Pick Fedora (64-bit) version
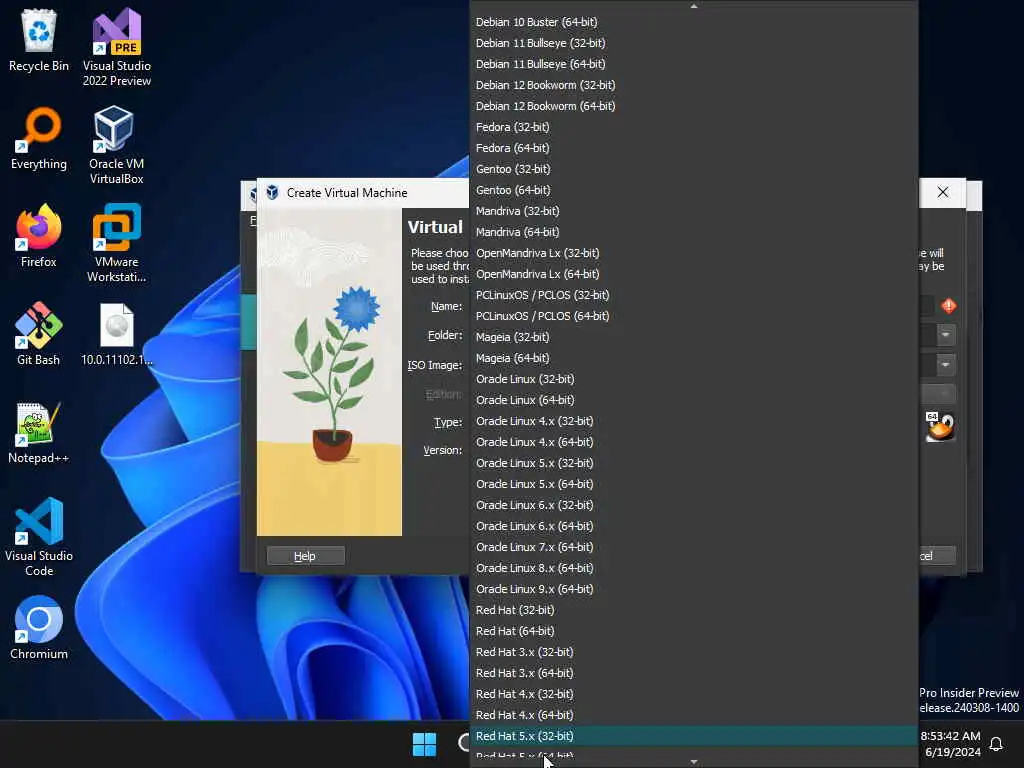The width and height of the screenshot is (1024, 768). click(694, 148)
